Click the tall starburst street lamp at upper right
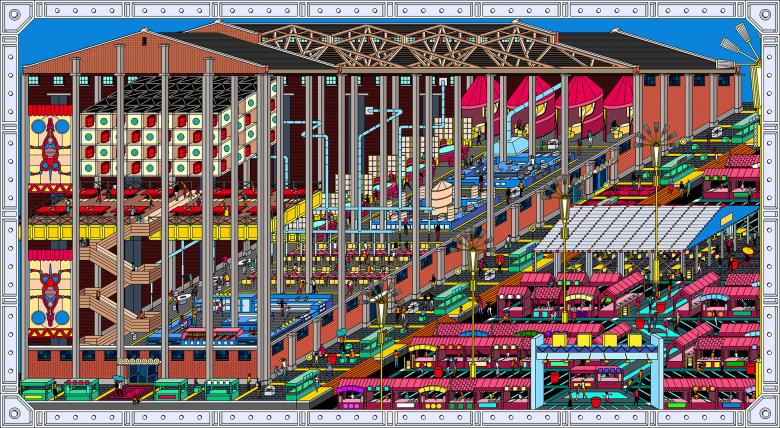Image resolution: width=780 pixels, height=428 pixels. 656,140
